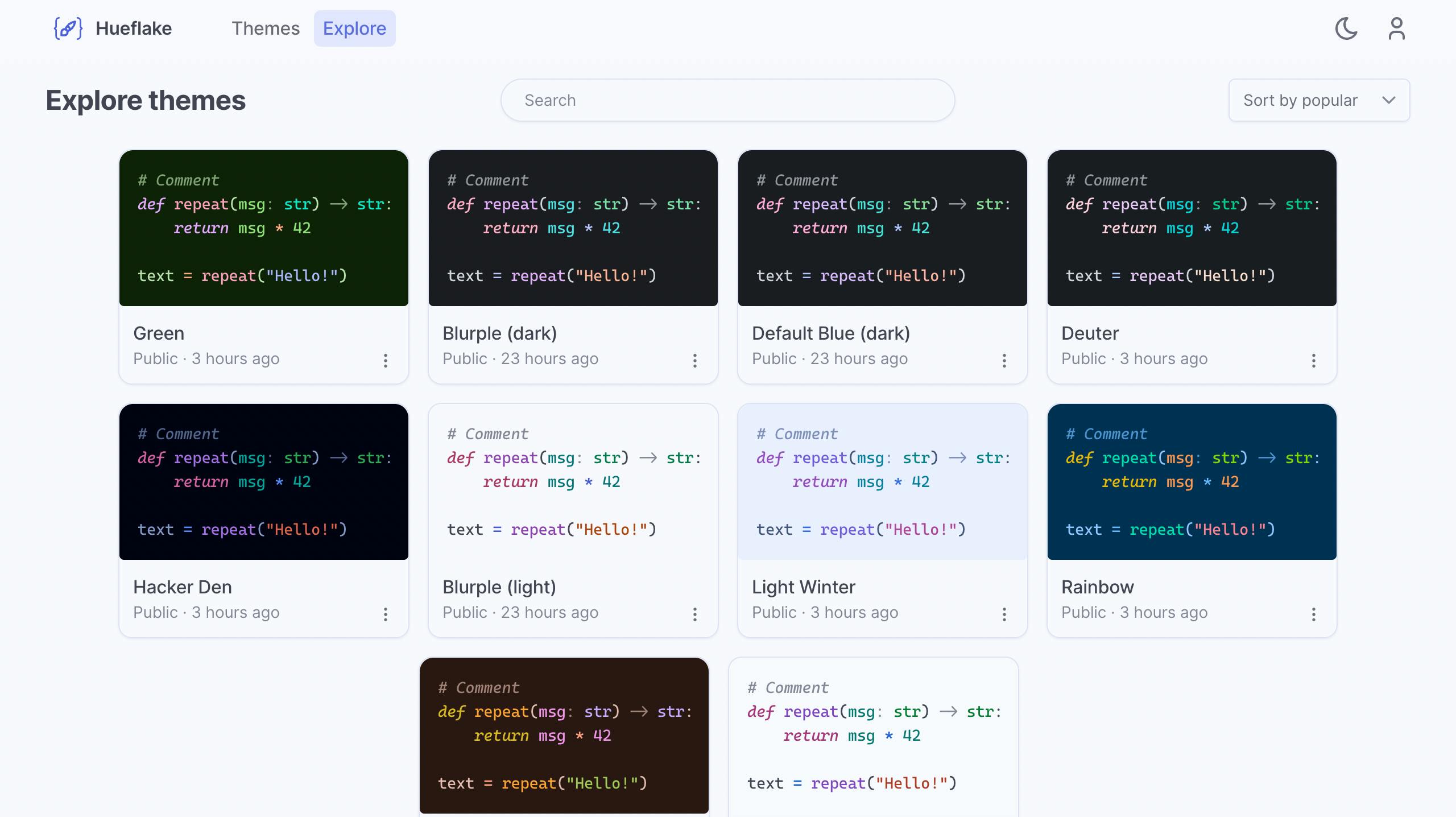
Task: Click the Blurple (light) title
Action: coord(499,587)
